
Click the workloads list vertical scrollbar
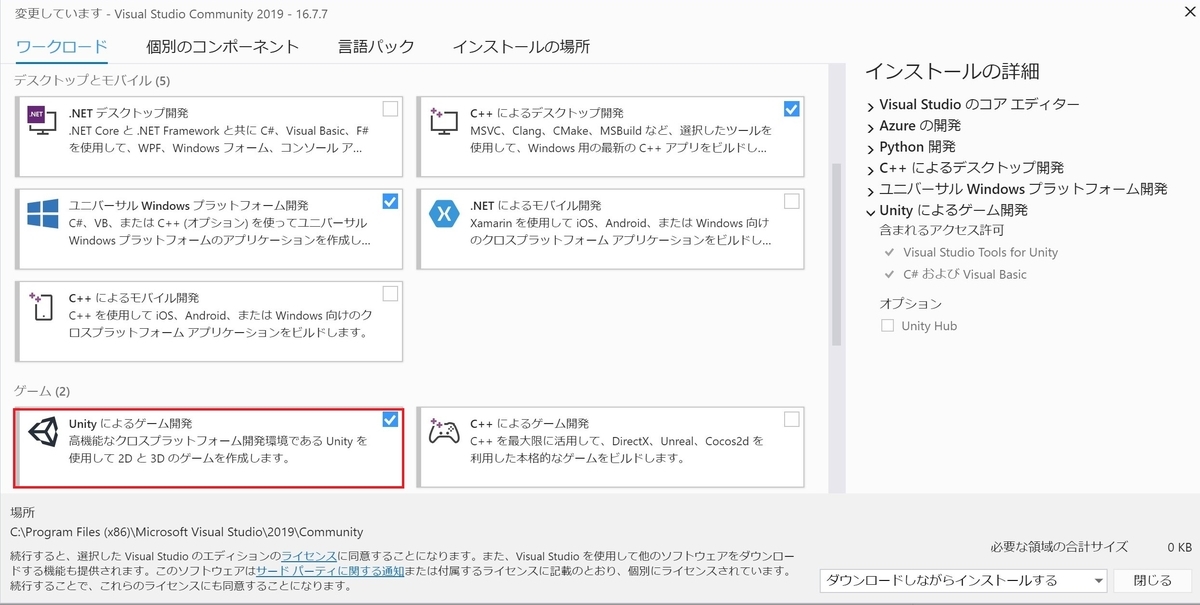pyautogui.click(x=835, y=253)
